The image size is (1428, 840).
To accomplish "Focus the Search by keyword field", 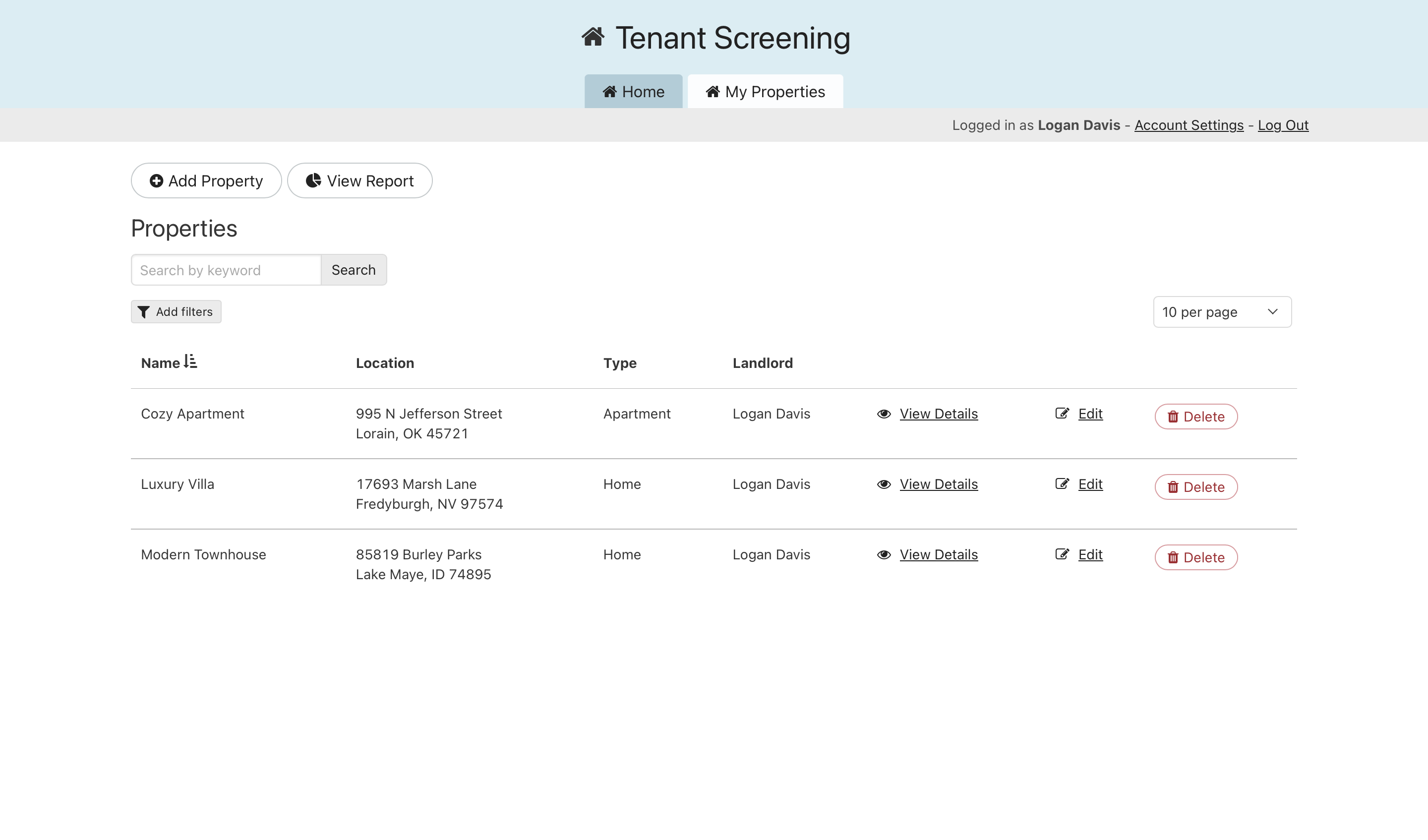I will pyautogui.click(x=226, y=270).
